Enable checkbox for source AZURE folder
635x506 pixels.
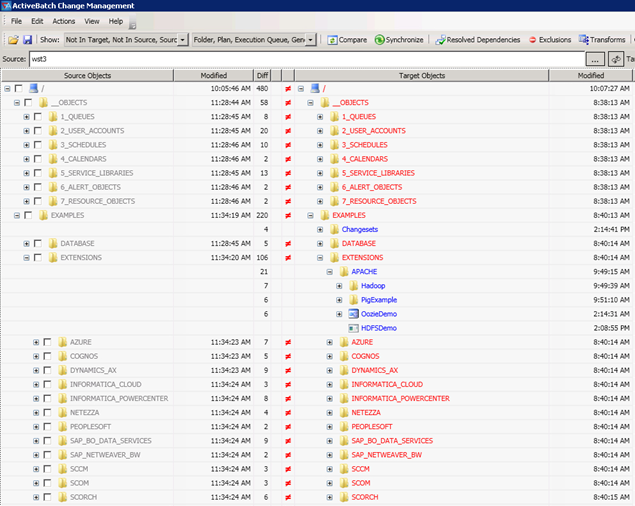pyautogui.click(x=48, y=342)
